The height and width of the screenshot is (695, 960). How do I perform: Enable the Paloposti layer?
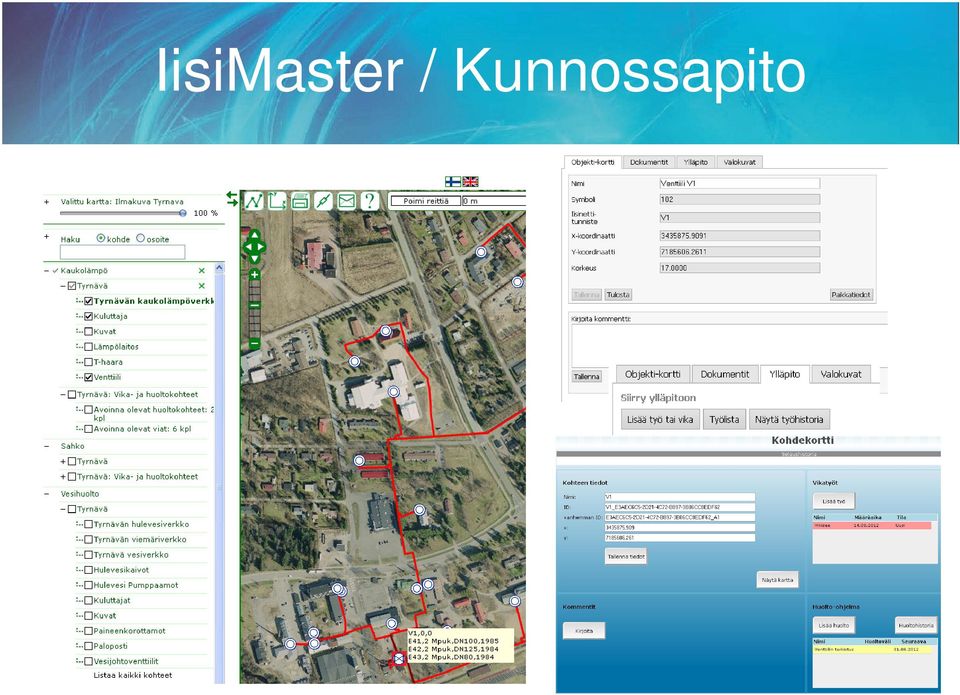[x=88, y=646]
